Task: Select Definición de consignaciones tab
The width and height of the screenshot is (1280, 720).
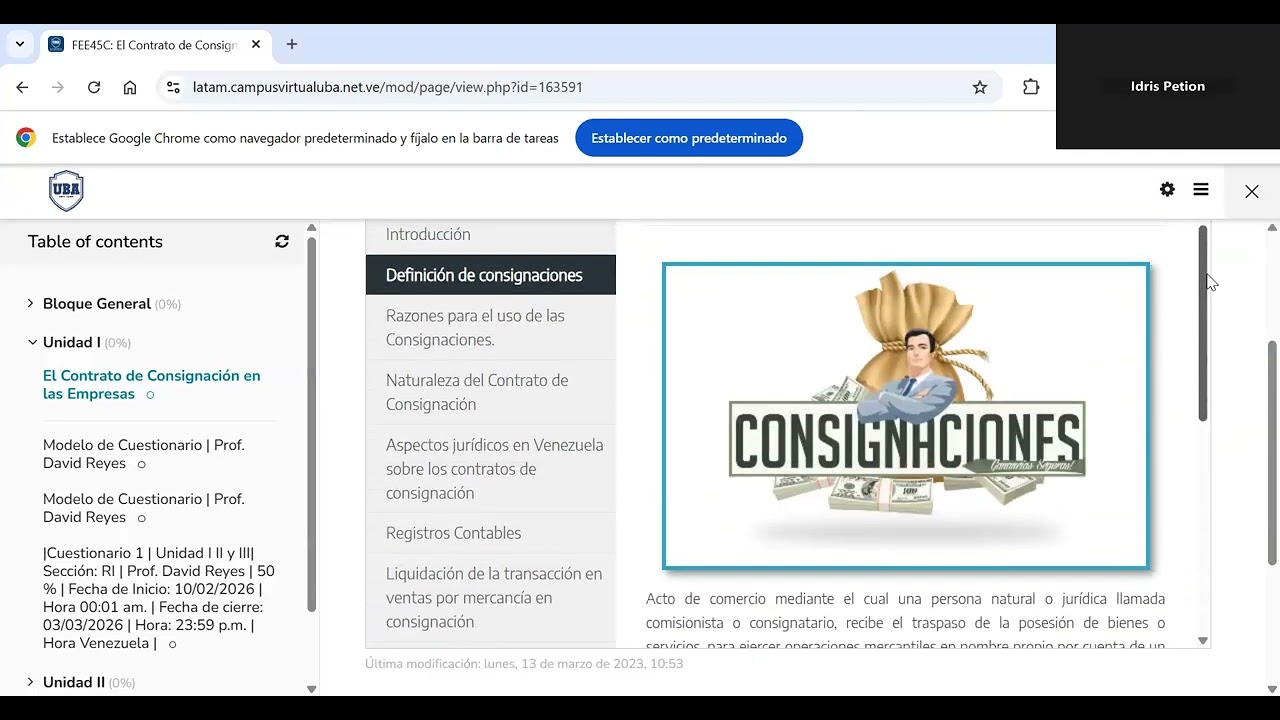Action: [x=490, y=275]
